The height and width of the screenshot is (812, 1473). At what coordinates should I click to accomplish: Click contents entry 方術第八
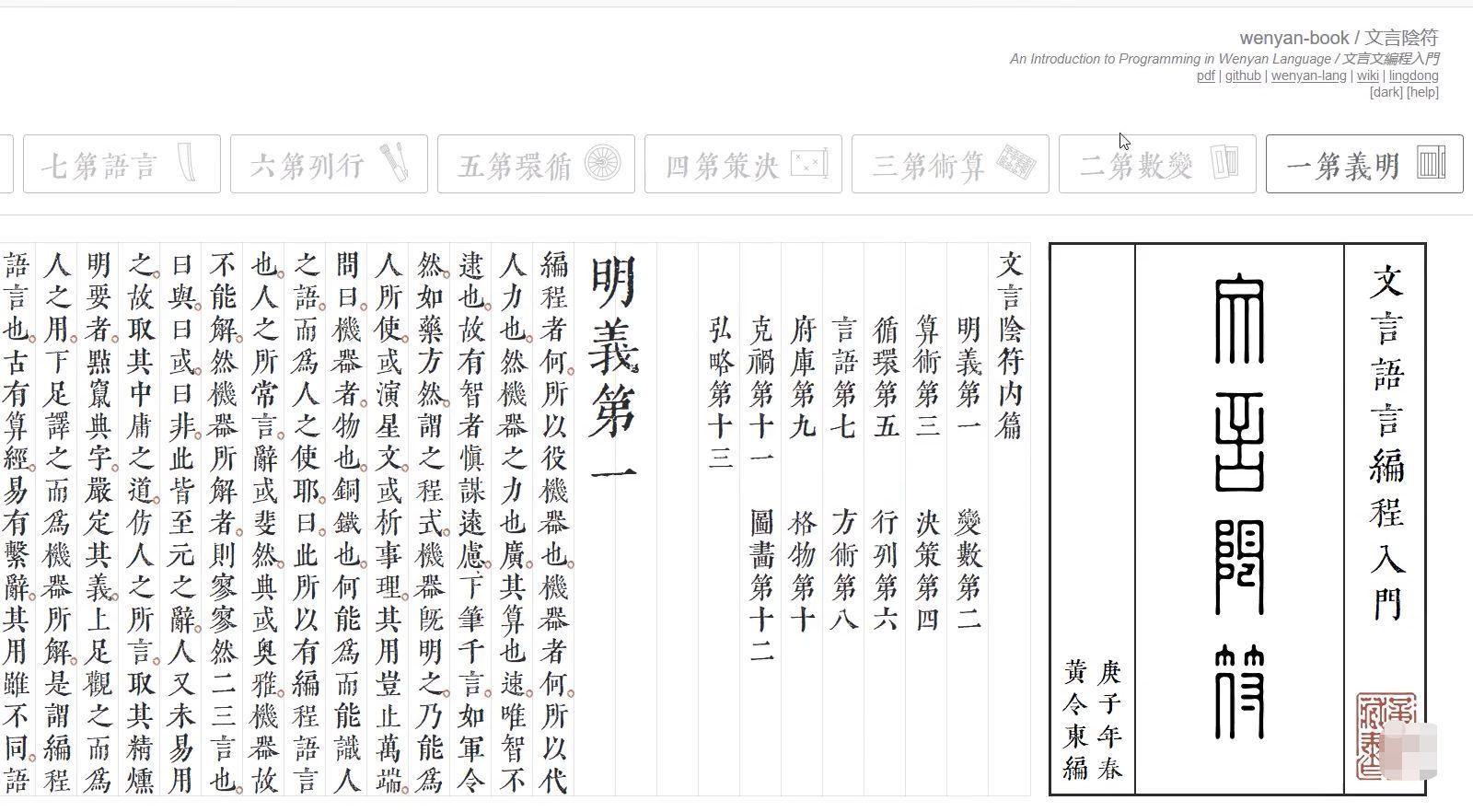844,571
